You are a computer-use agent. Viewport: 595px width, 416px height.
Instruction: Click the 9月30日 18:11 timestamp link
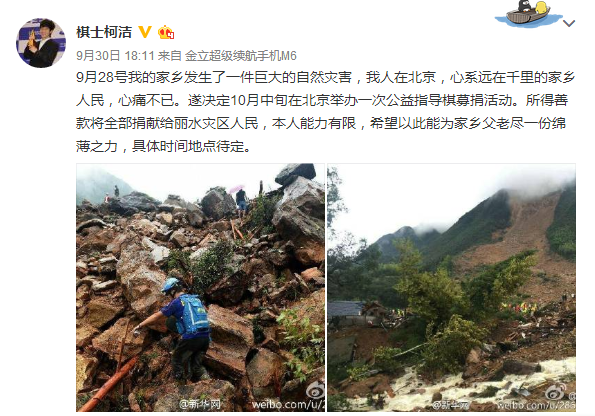[115, 56]
